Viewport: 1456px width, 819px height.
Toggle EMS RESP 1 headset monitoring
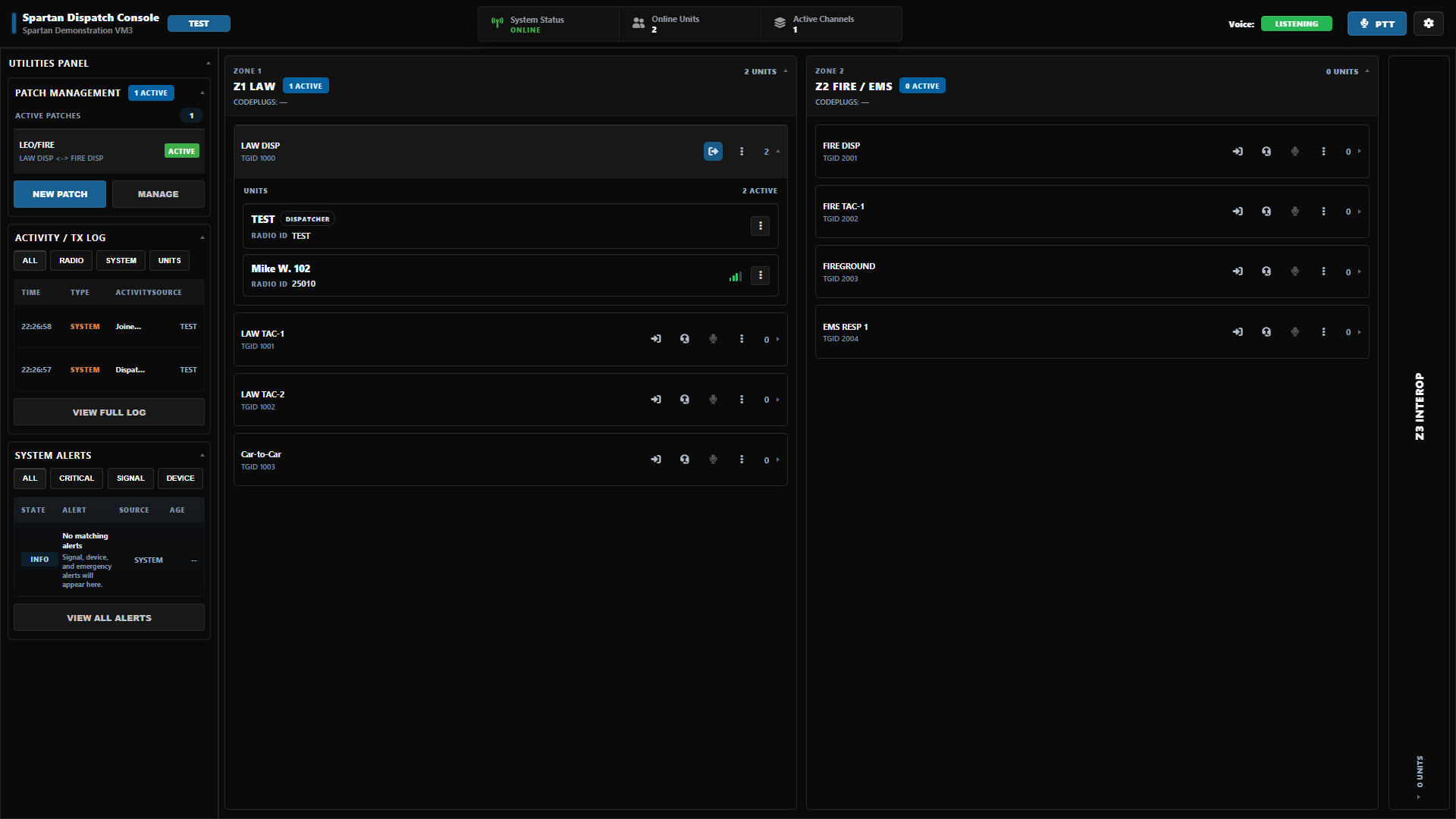point(1266,332)
